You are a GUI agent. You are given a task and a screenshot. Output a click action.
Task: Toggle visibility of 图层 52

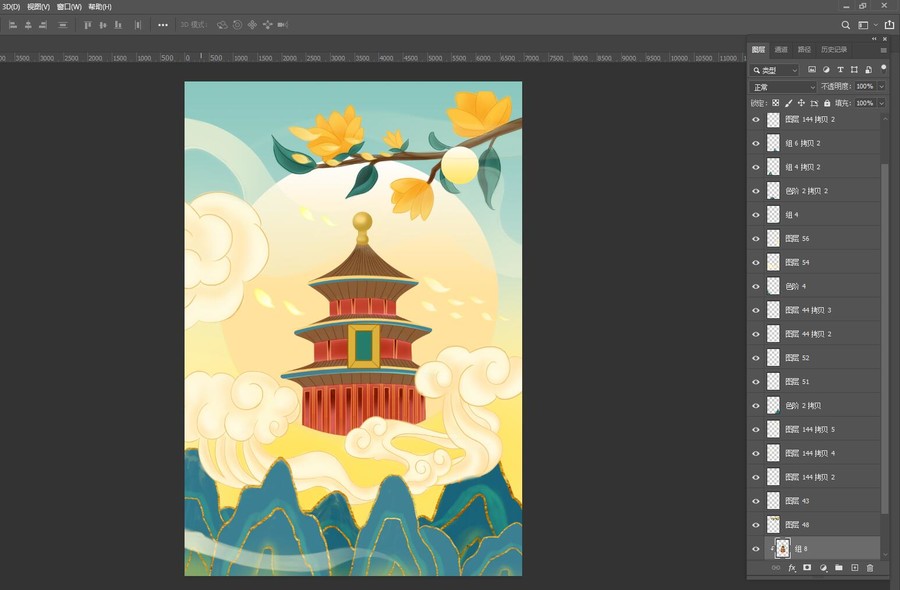click(x=755, y=358)
